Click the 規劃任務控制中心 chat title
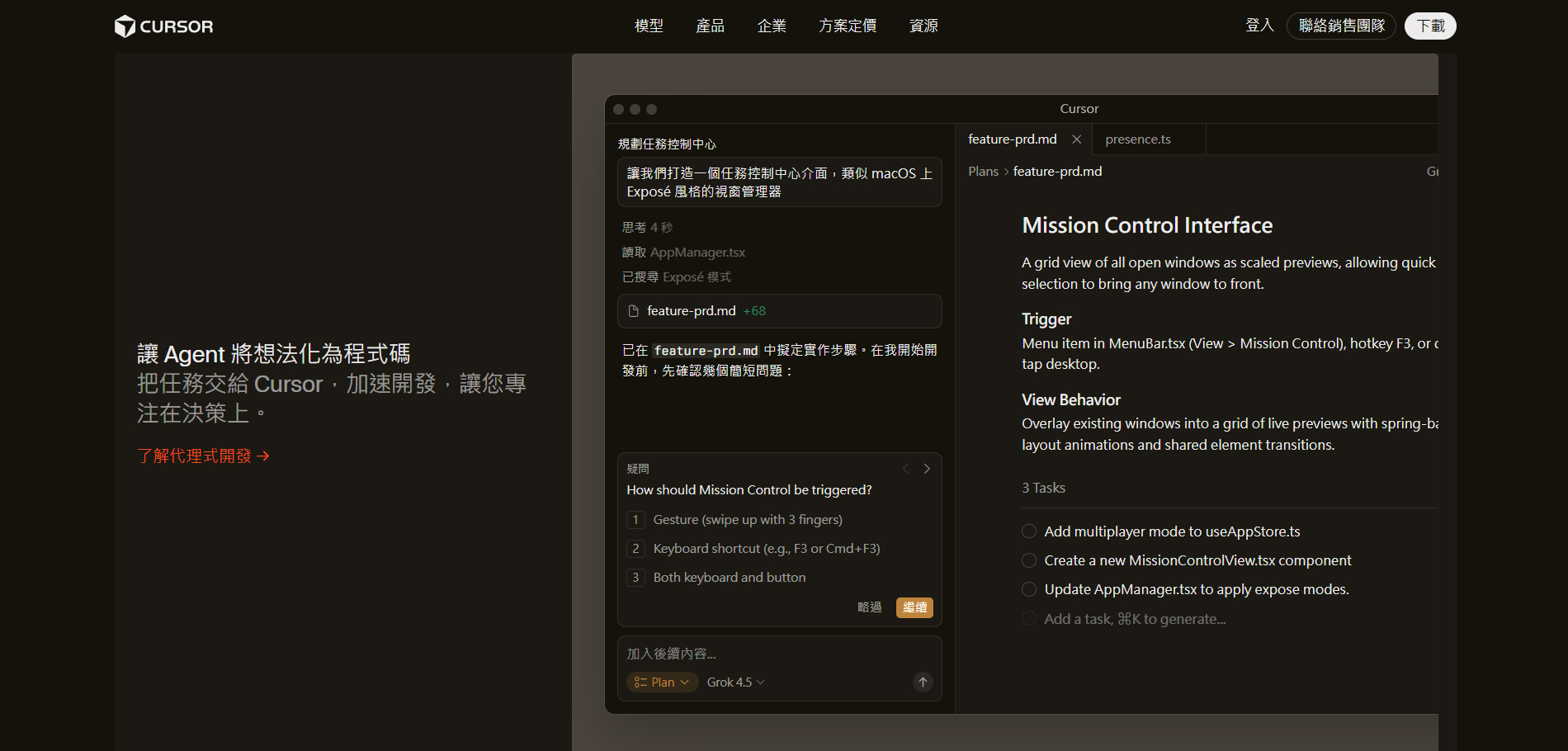Screen dimensions: 1568x751 click(667, 144)
